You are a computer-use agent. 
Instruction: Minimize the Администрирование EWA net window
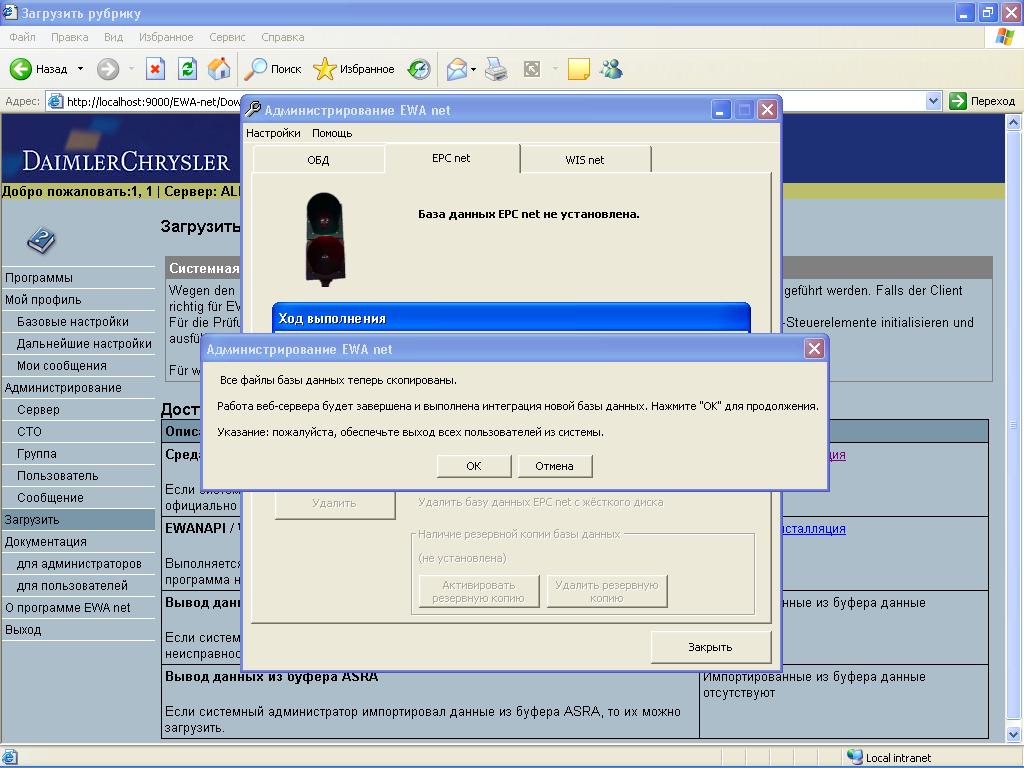tap(720, 110)
